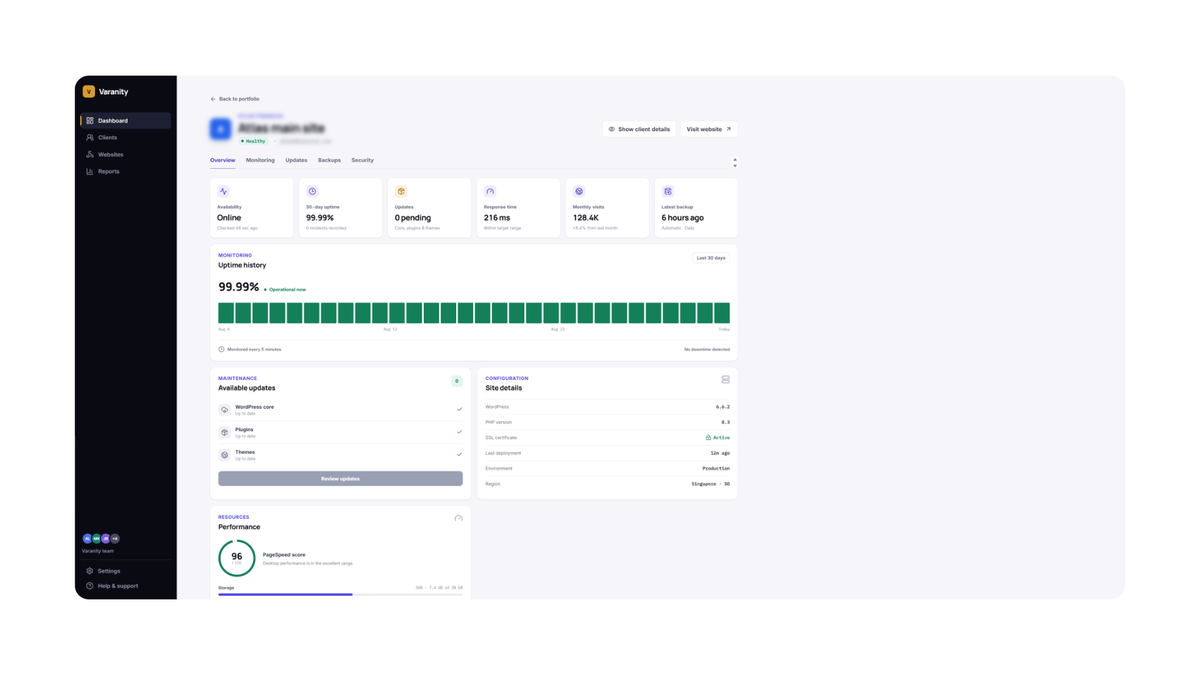The image size is (1200, 675).
Task: Click the '0 pending' updates value
Action: 413,218
